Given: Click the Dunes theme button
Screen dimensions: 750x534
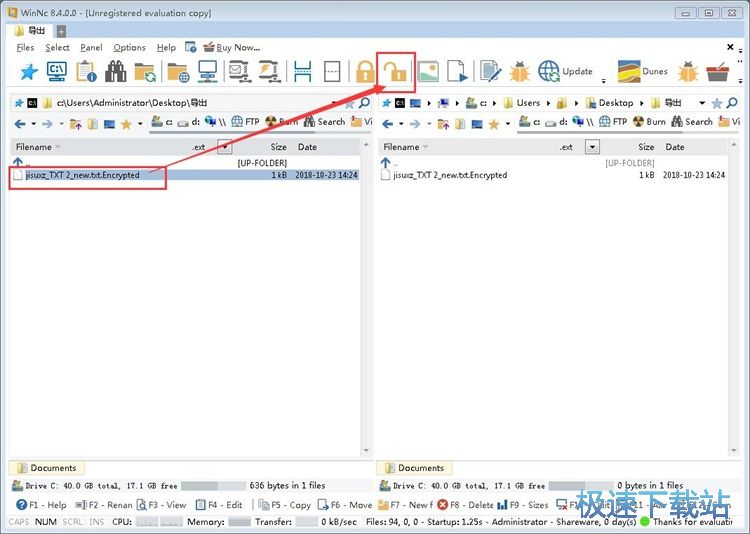Looking at the screenshot, I should click(642, 71).
